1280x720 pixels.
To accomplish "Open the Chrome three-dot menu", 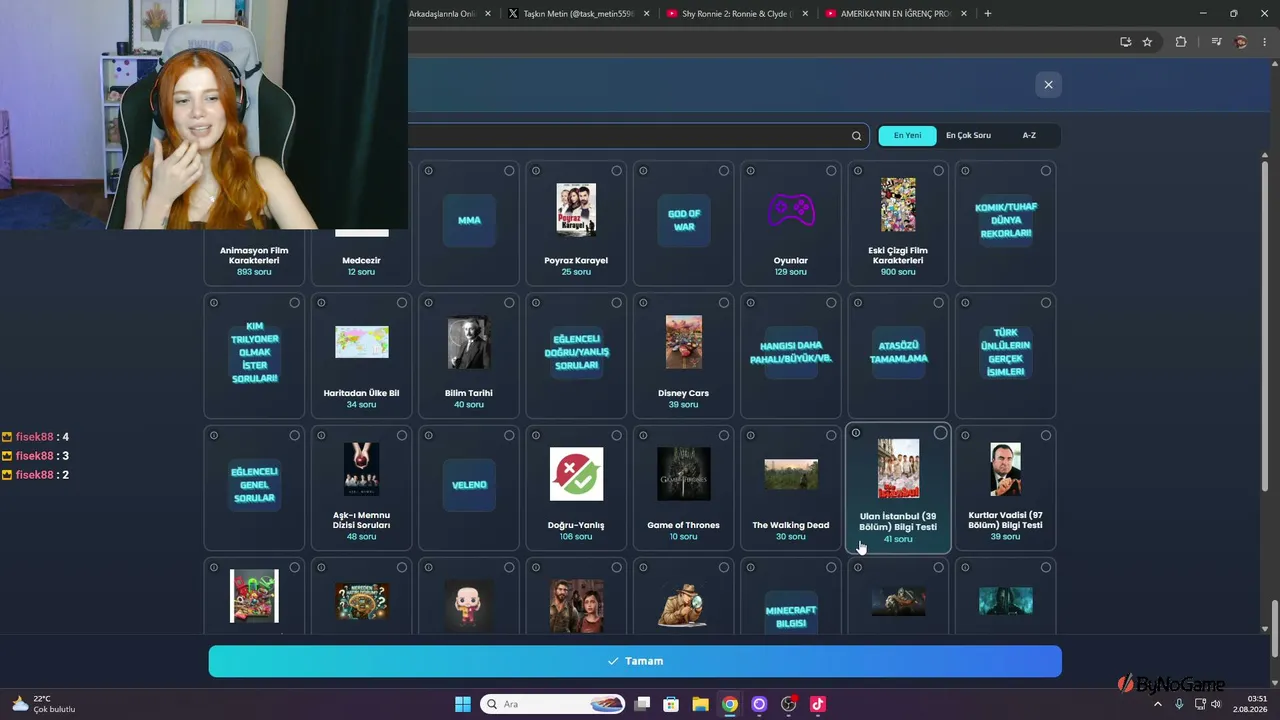I will coord(1264,42).
